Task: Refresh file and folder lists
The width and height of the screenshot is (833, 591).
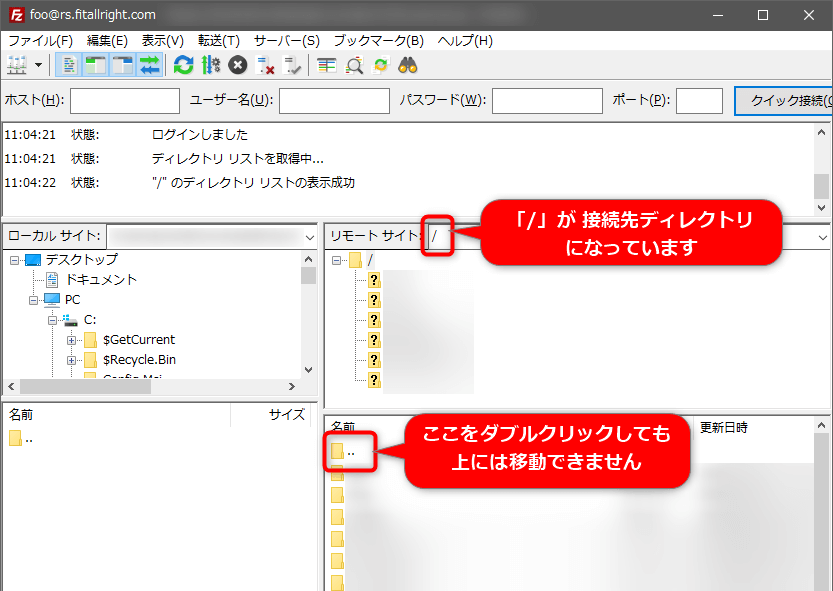Action: [x=183, y=65]
